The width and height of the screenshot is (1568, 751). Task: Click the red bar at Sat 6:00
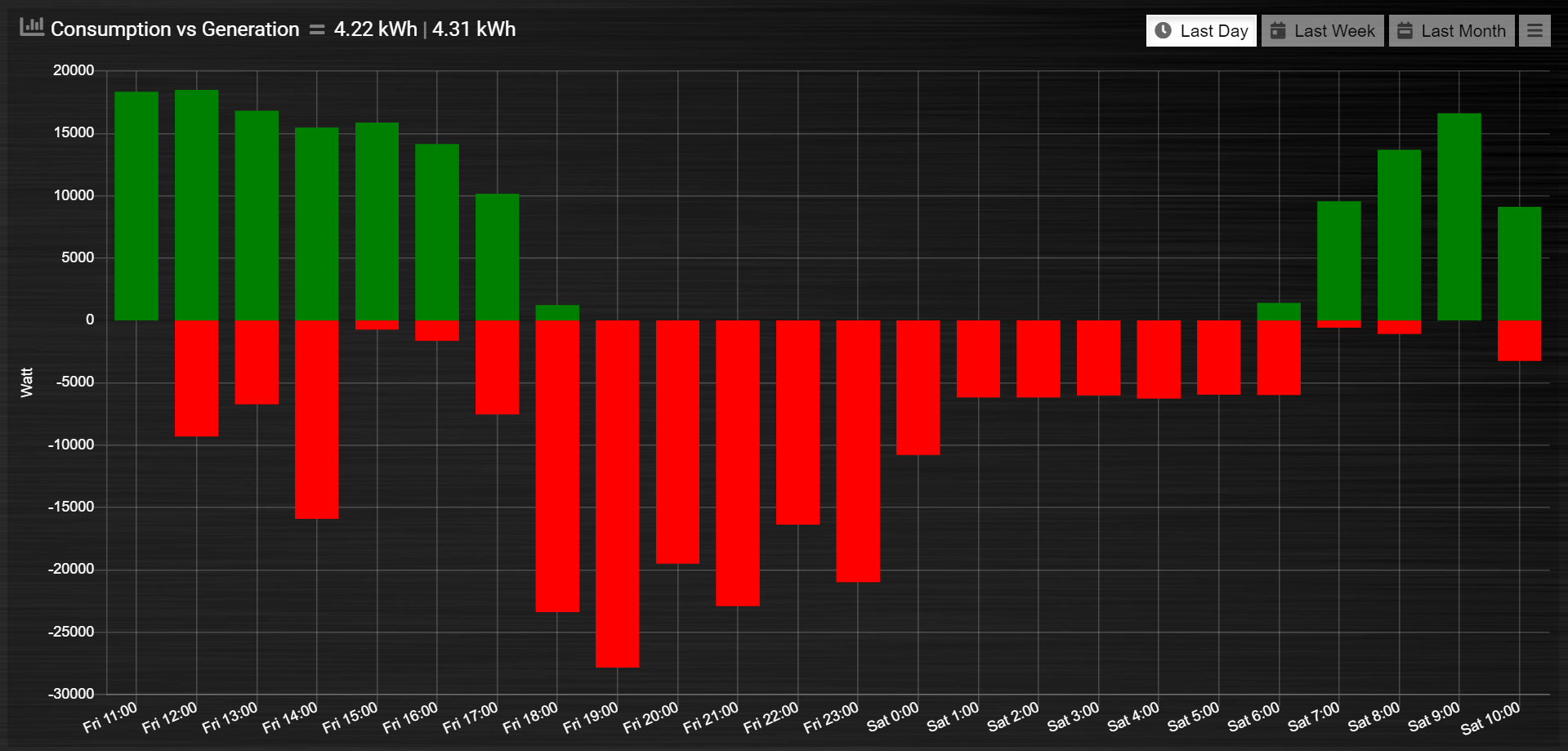[1279, 358]
